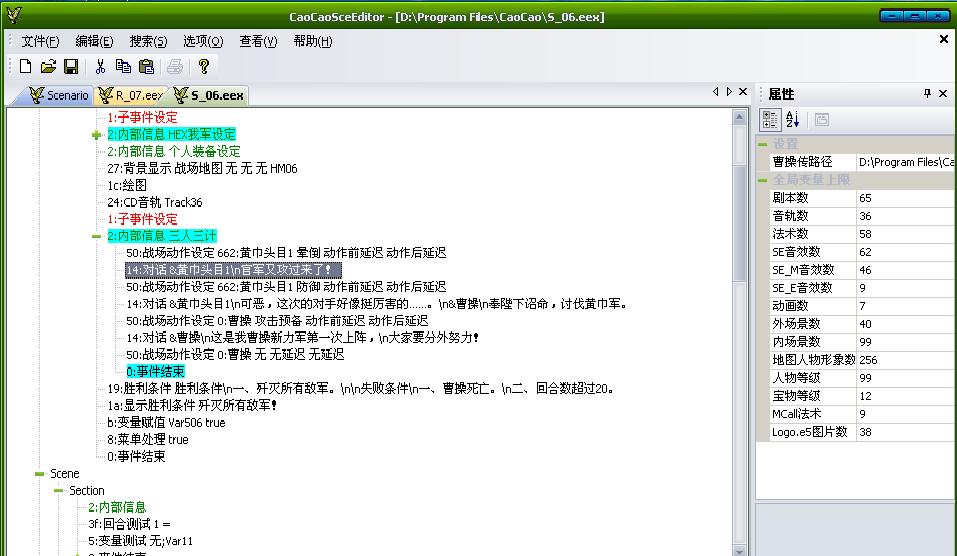Click the Help question mark icon
The width and height of the screenshot is (957, 556).
(204, 66)
